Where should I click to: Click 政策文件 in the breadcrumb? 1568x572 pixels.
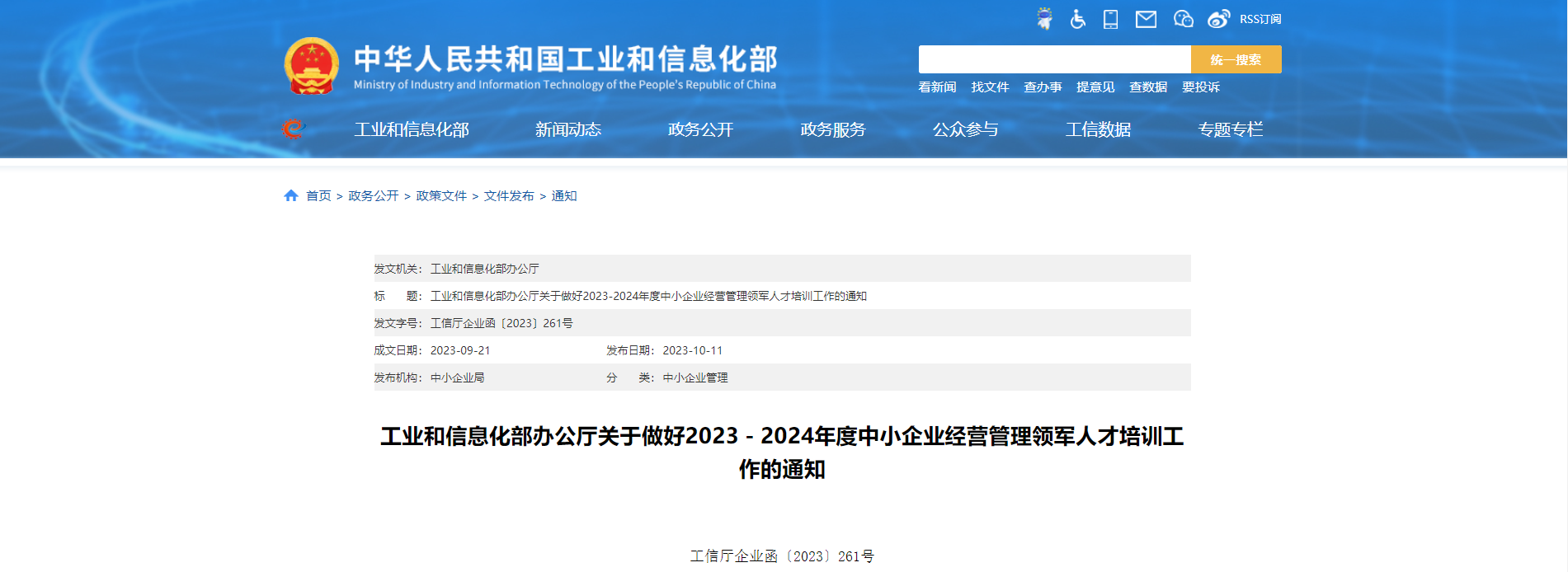tap(441, 195)
